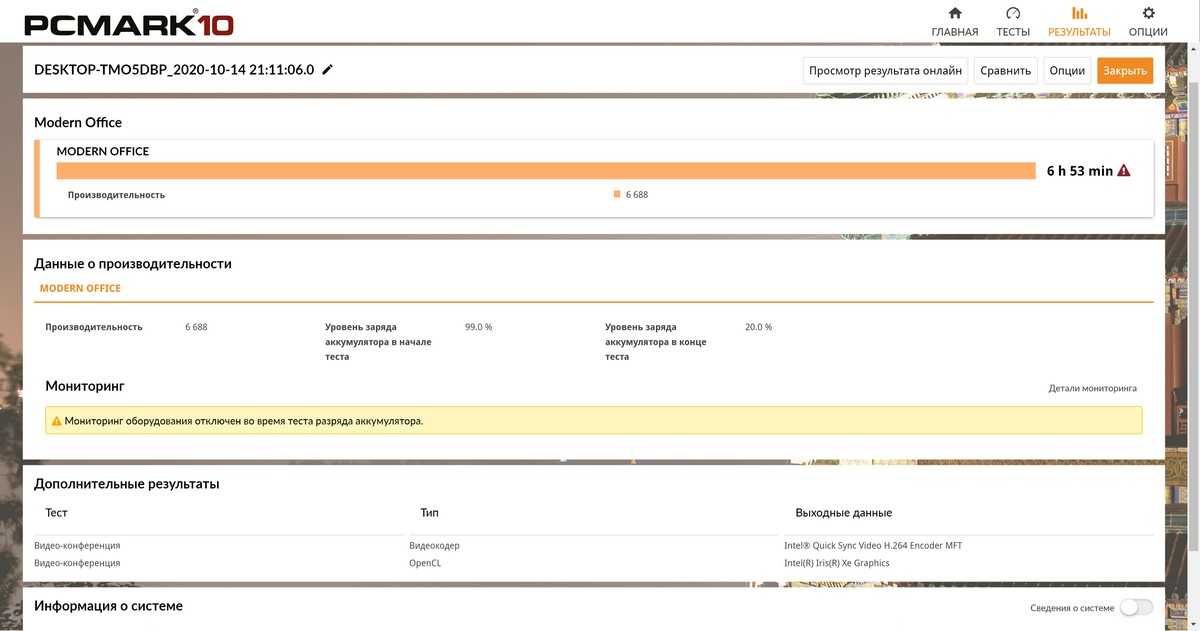Toggle the Сведения о системе switch
The image size is (1200, 631).
[1136, 607]
